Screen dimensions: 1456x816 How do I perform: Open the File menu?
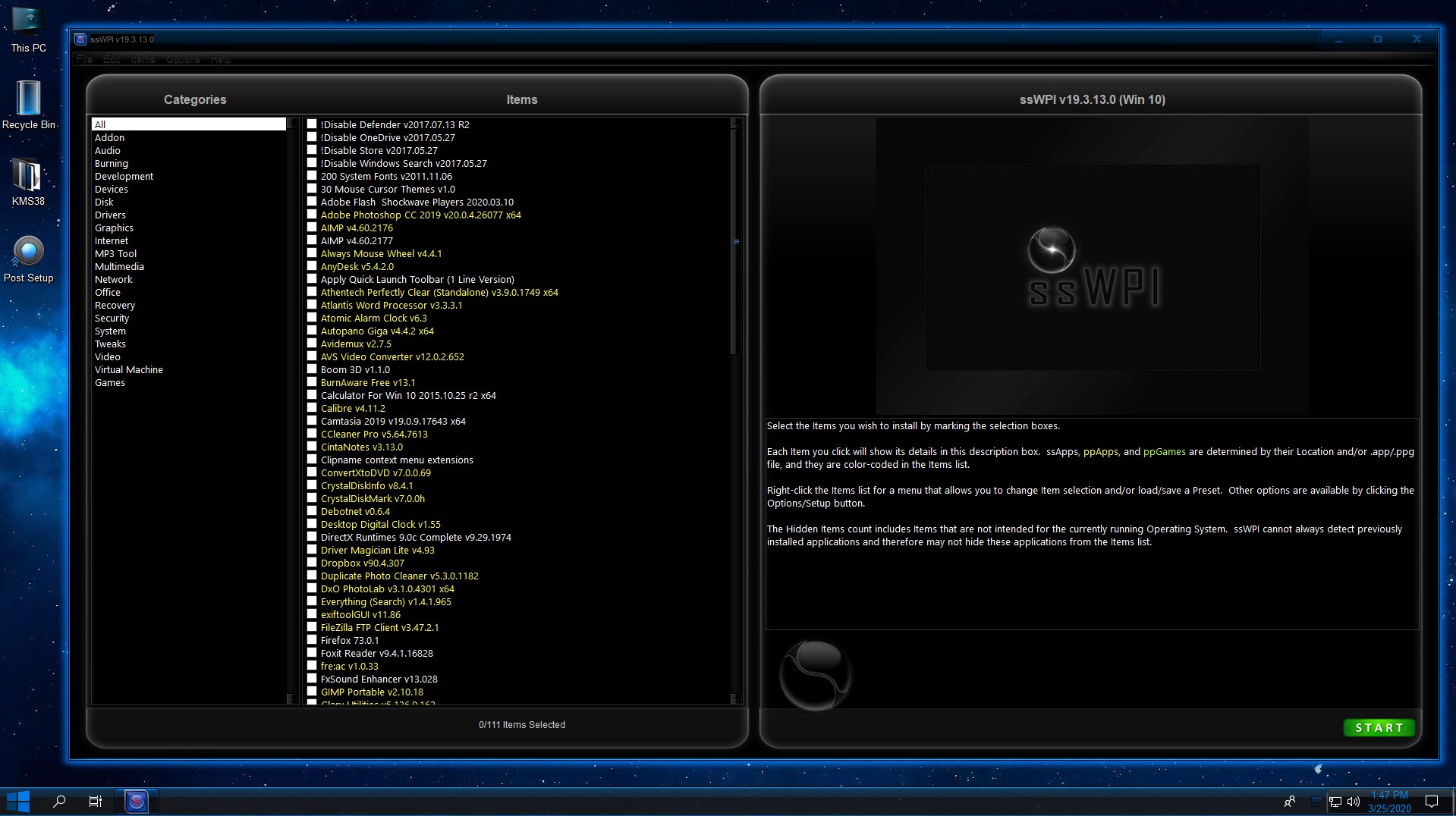click(x=84, y=59)
